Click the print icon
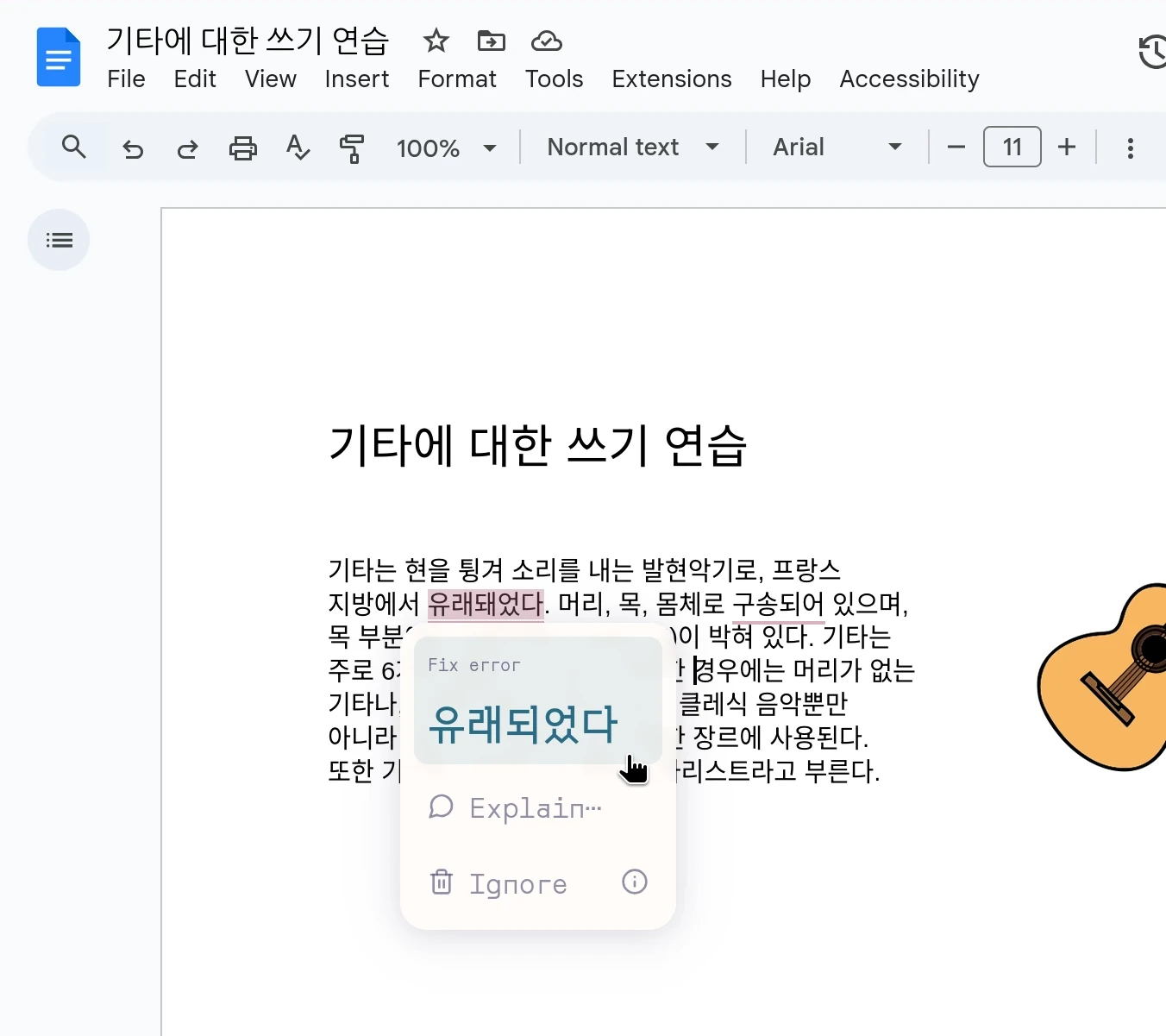Image resolution: width=1166 pixels, height=1036 pixels. coord(242,148)
